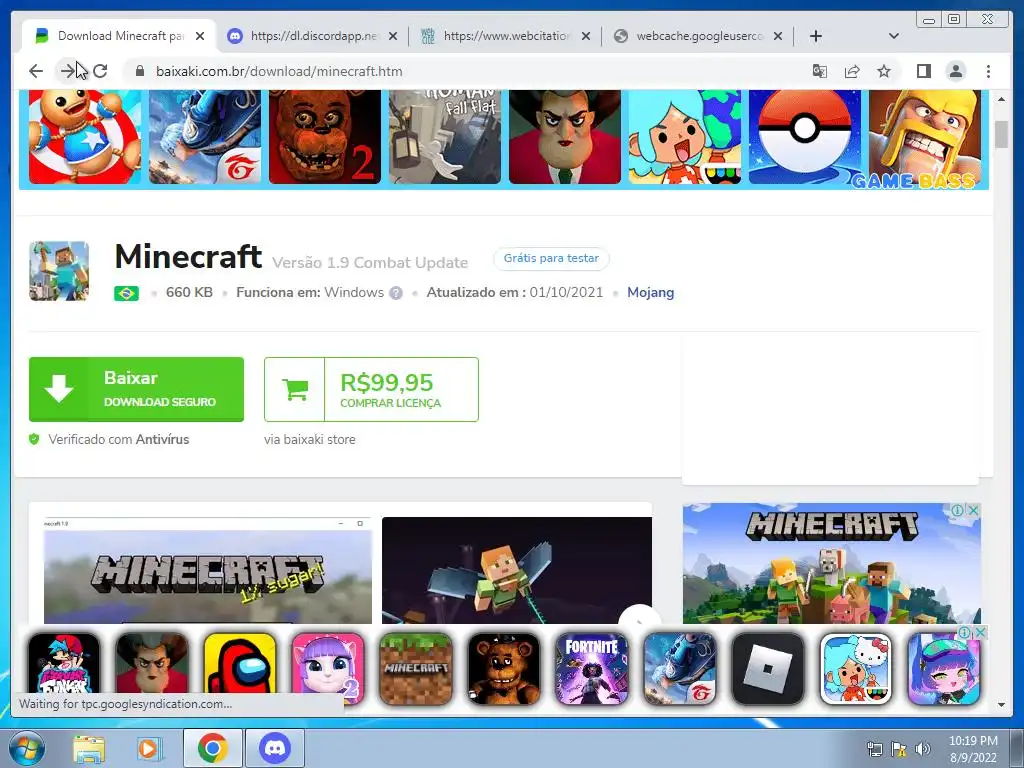Click the Kick the Buddy game icon
The image size is (1024, 768).
point(85,137)
